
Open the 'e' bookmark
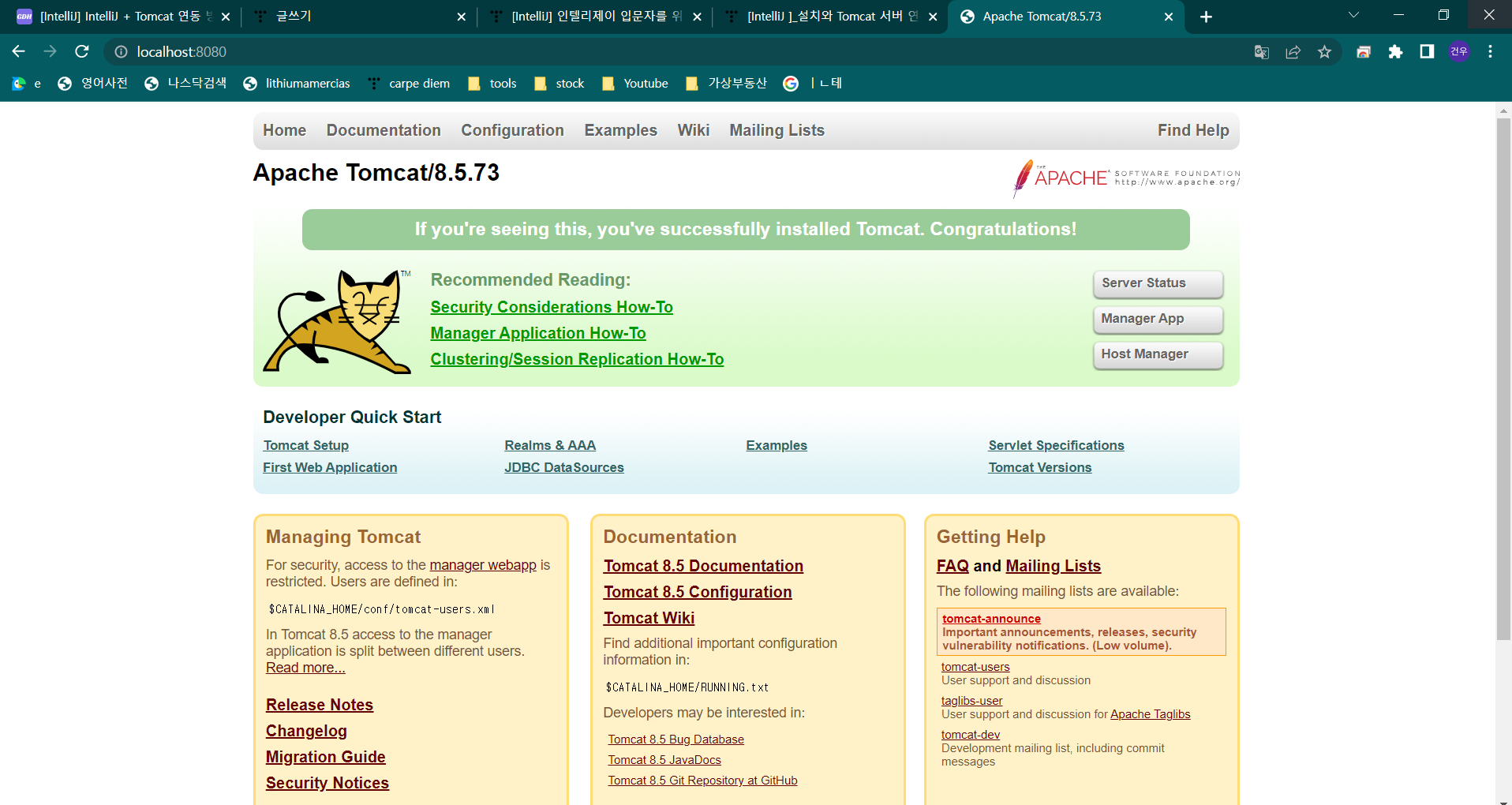click(26, 84)
